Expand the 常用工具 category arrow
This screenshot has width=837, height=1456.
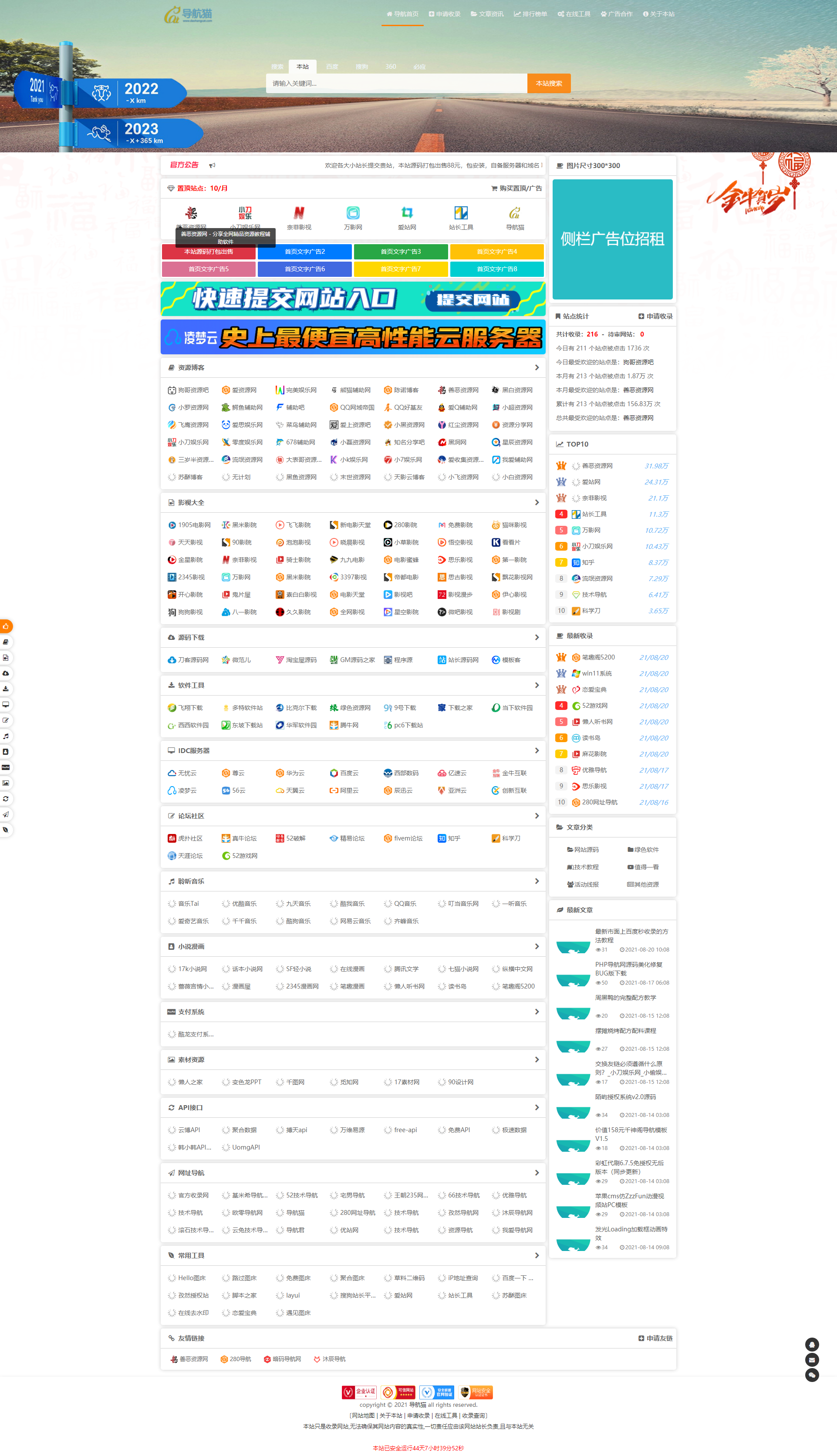[537, 1256]
